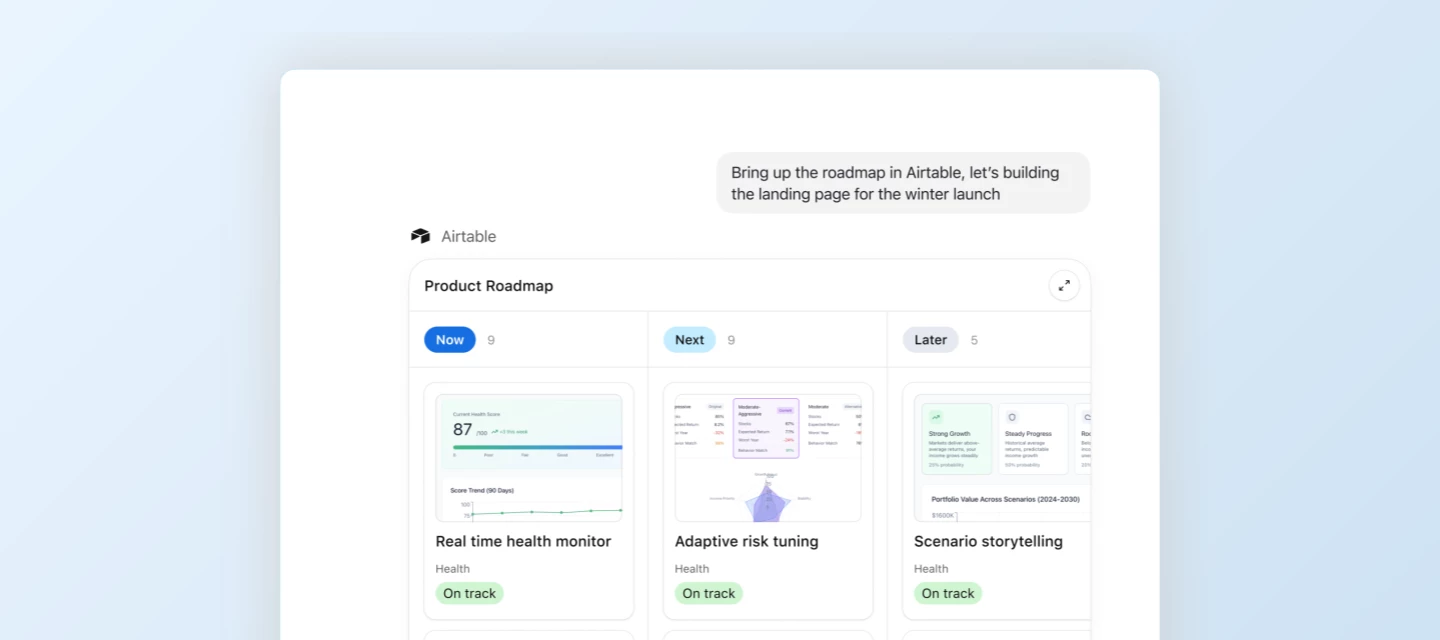
Task: Click Health label under Real time health monitor
Action: pos(453,569)
